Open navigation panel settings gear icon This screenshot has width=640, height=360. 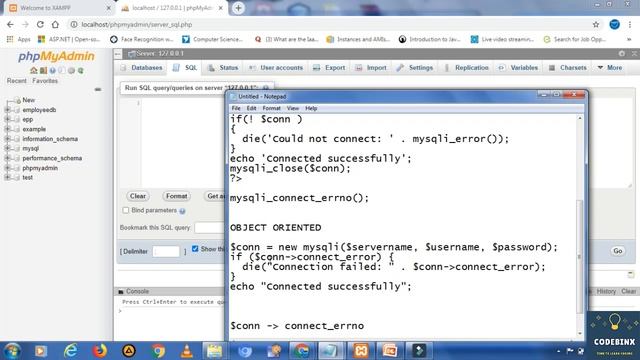(x=71, y=71)
